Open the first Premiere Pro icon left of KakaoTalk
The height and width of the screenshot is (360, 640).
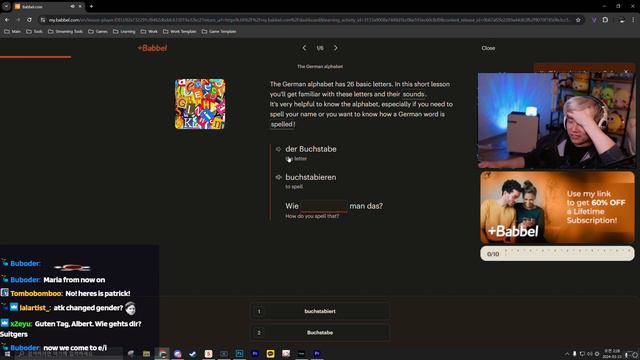click(255, 353)
